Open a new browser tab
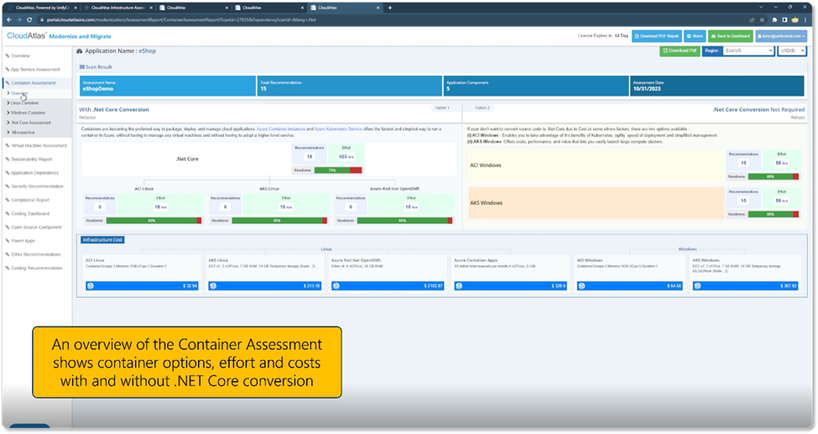818x434 pixels. (x=390, y=8)
